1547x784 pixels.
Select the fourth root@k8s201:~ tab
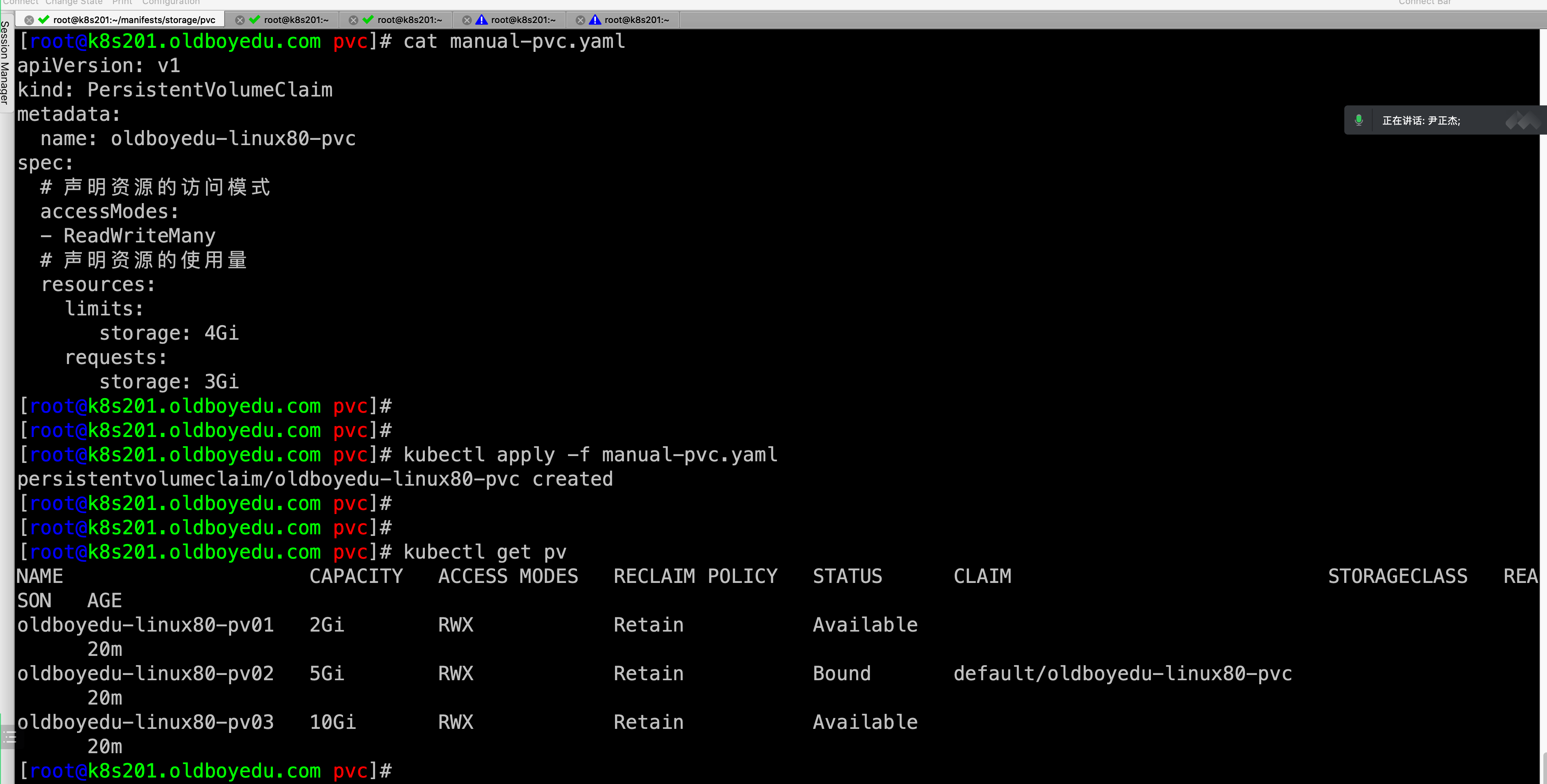pos(523,20)
